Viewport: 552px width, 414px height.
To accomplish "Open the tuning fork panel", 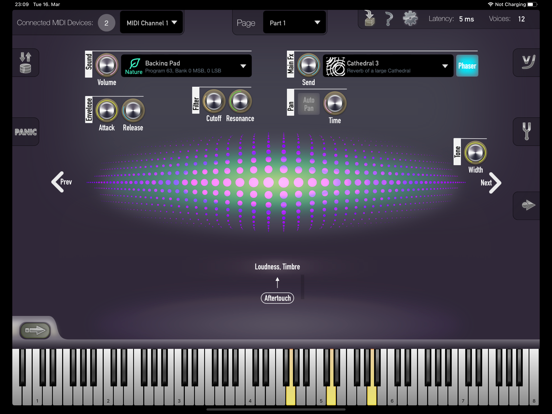I will [x=527, y=131].
